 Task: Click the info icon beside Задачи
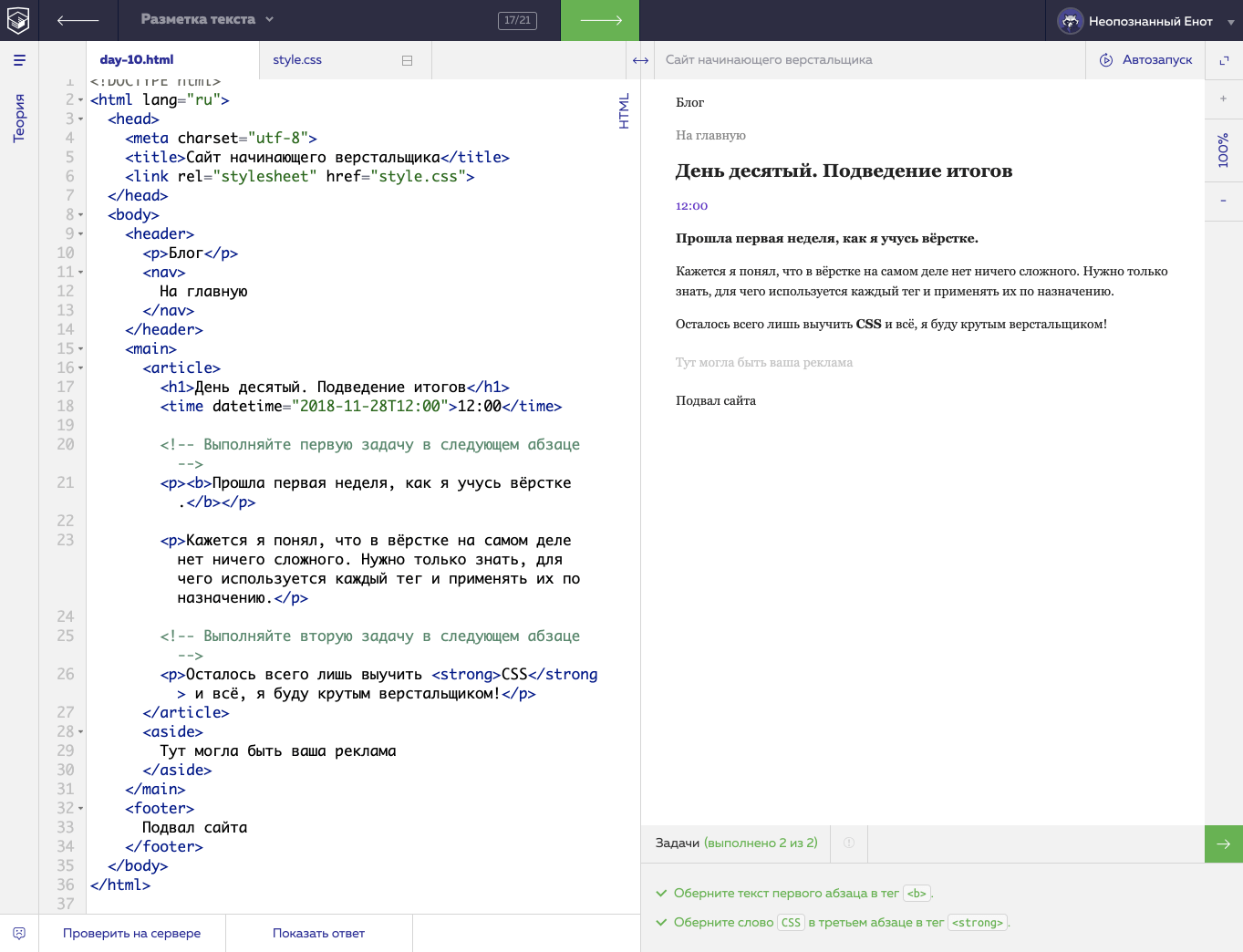tap(848, 843)
